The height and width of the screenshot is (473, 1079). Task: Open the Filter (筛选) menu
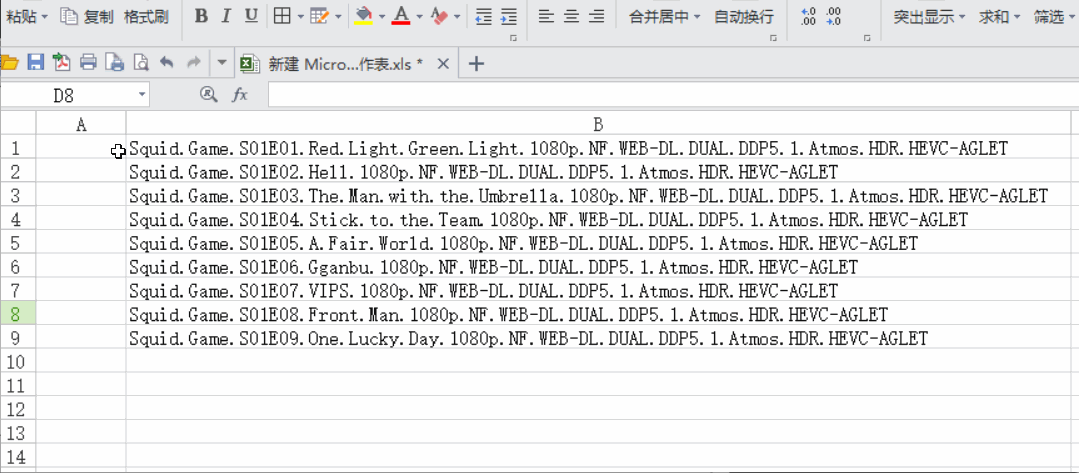pyautogui.click(x=1055, y=17)
